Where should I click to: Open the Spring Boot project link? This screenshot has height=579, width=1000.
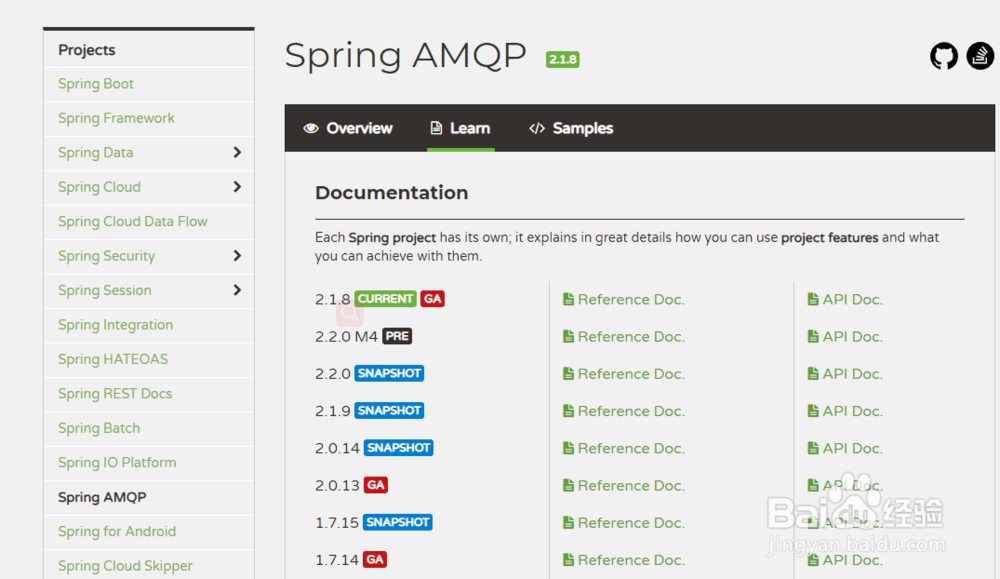click(96, 84)
